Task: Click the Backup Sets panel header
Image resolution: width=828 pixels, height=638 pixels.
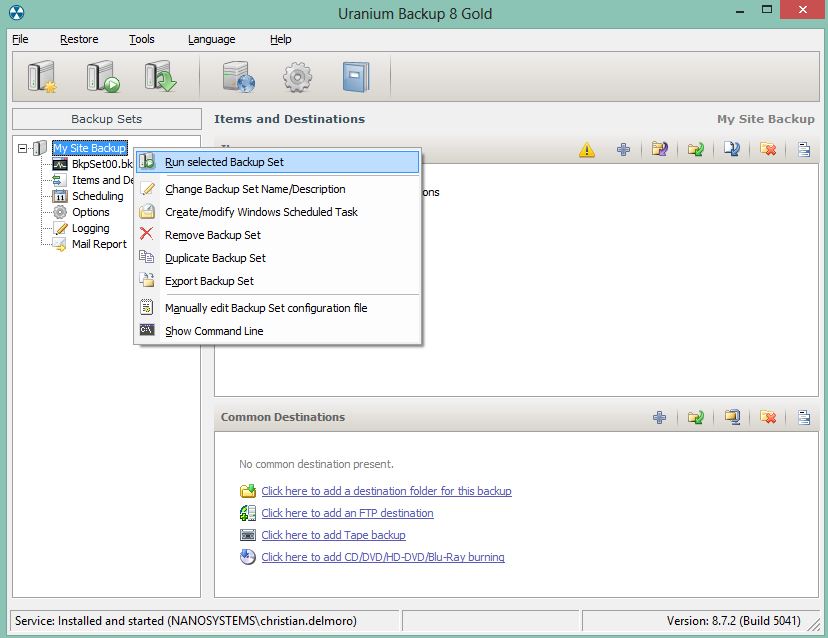Action: [107, 119]
